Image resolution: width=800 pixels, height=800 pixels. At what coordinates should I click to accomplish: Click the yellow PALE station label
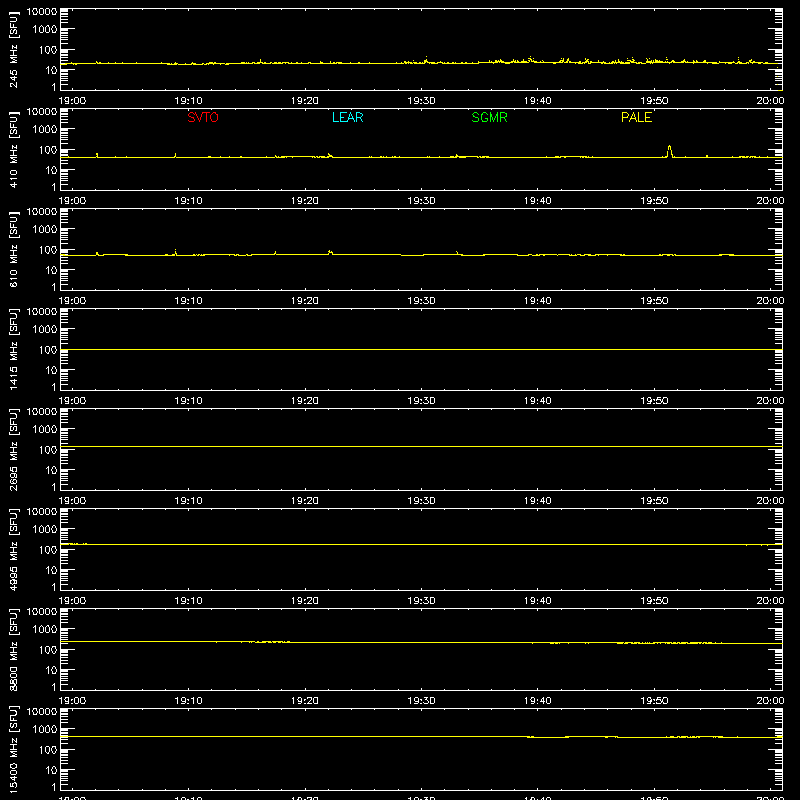[x=636, y=117]
